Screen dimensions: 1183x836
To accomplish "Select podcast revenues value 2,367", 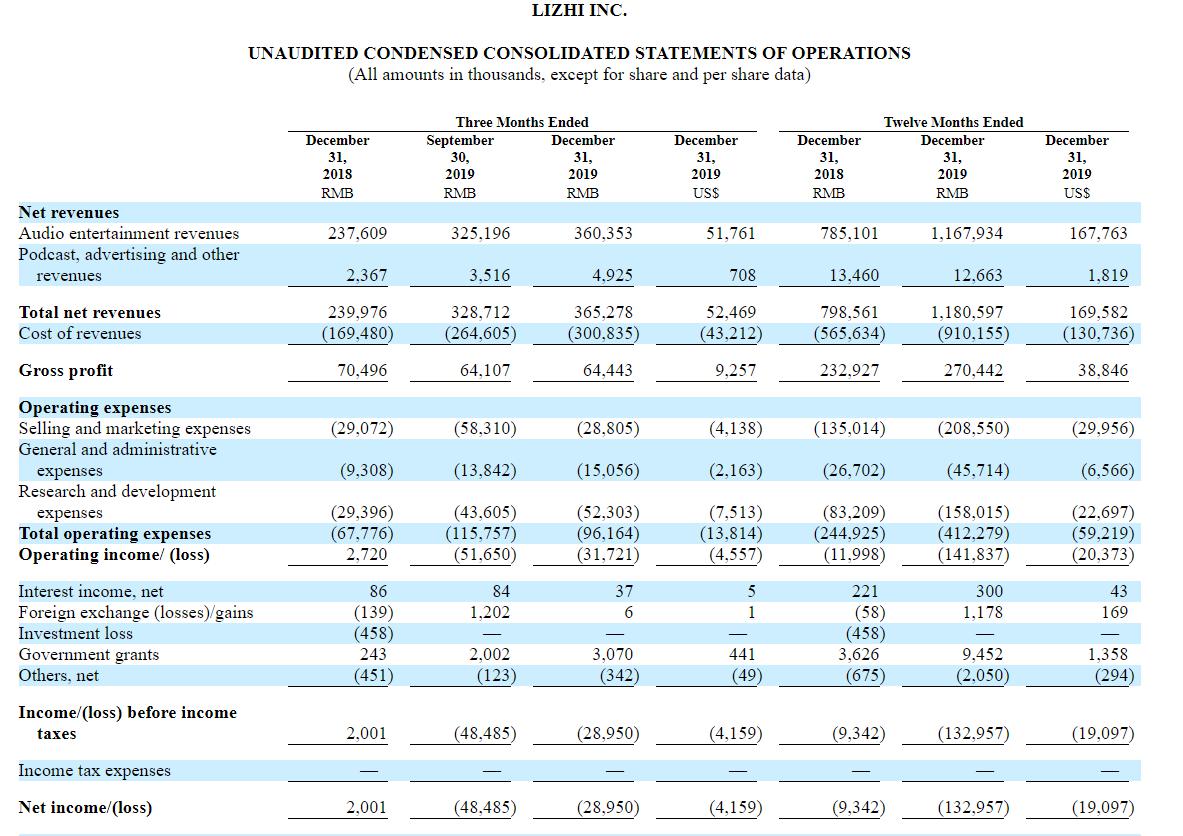I will coord(367,276).
